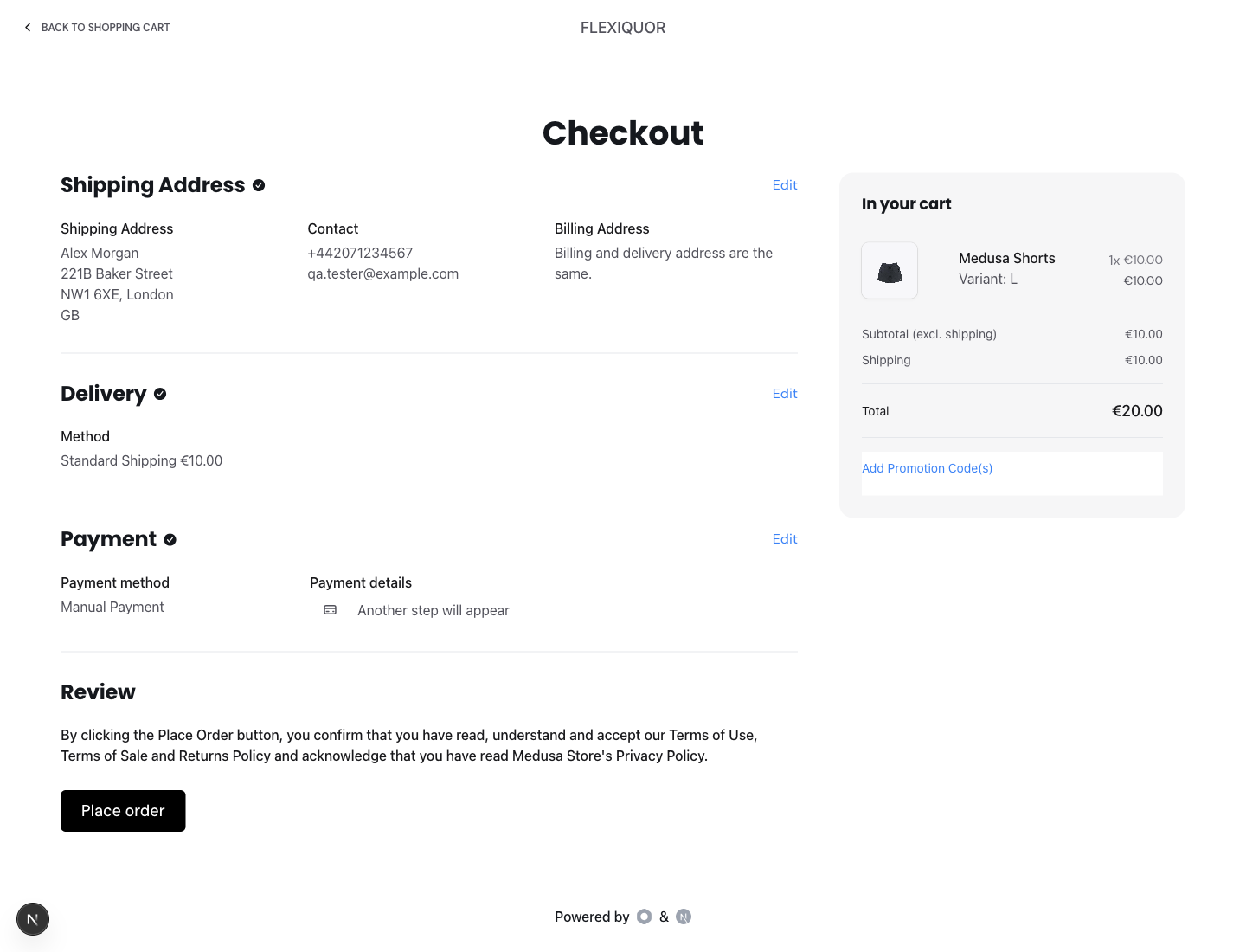Click the Shipping Address checkmark icon

coord(259,185)
